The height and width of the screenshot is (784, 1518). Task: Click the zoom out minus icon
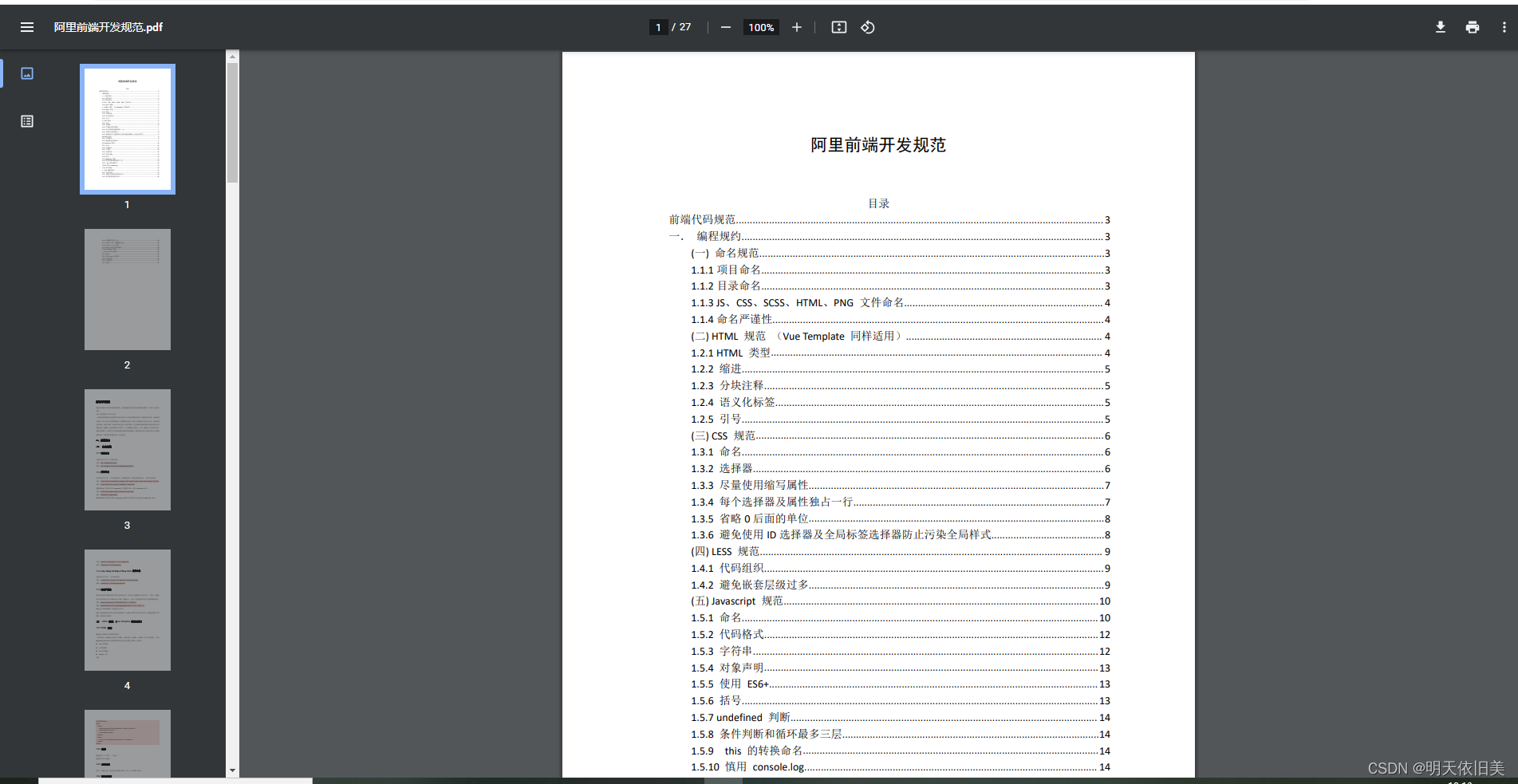coord(725,27)
